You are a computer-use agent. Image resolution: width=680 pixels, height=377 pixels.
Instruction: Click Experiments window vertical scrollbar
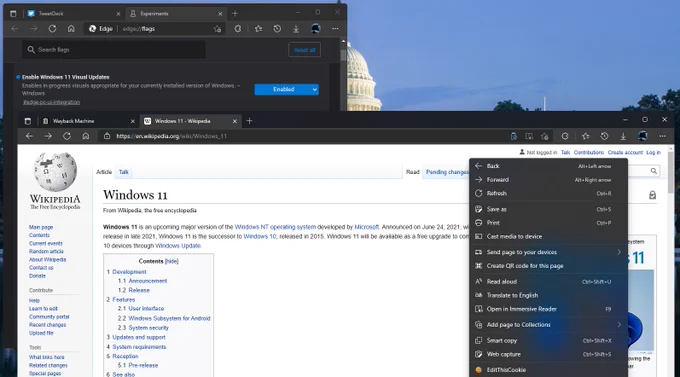coord(343,74)
